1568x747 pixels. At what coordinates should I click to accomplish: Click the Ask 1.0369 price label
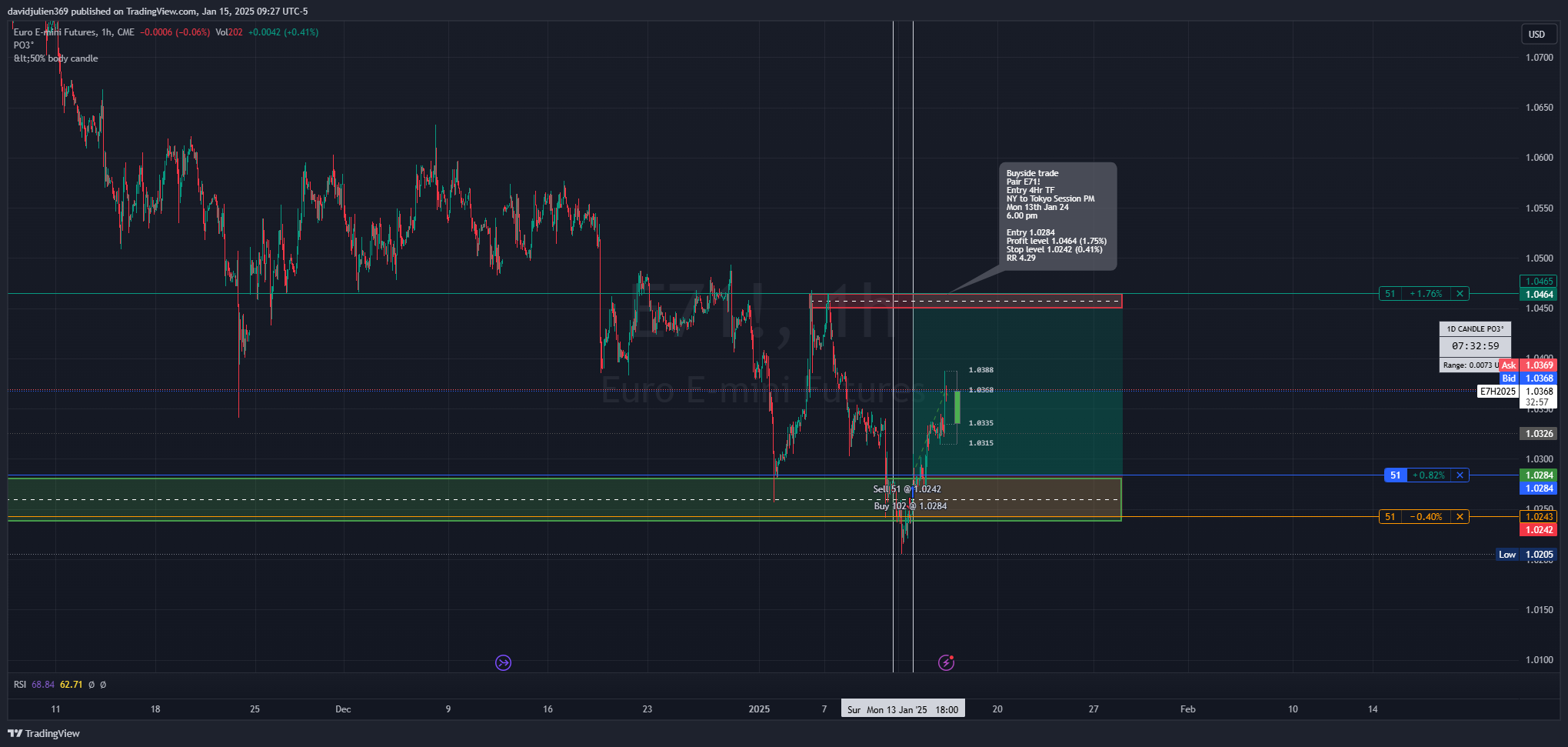coord(1528,365)
